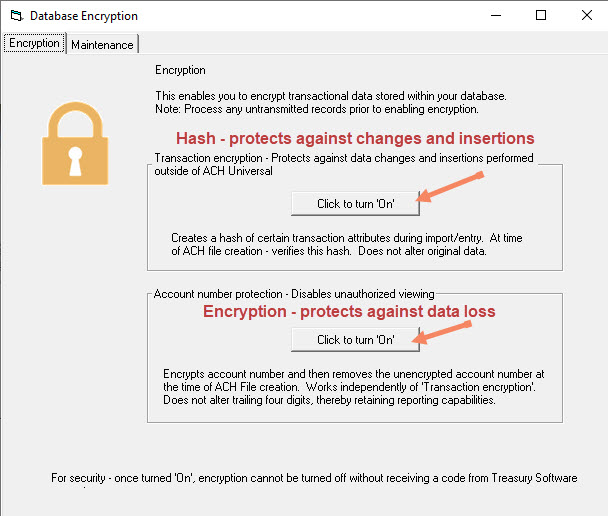
Task: Turn on Transaction encryption button
Action: click(355, 204)
